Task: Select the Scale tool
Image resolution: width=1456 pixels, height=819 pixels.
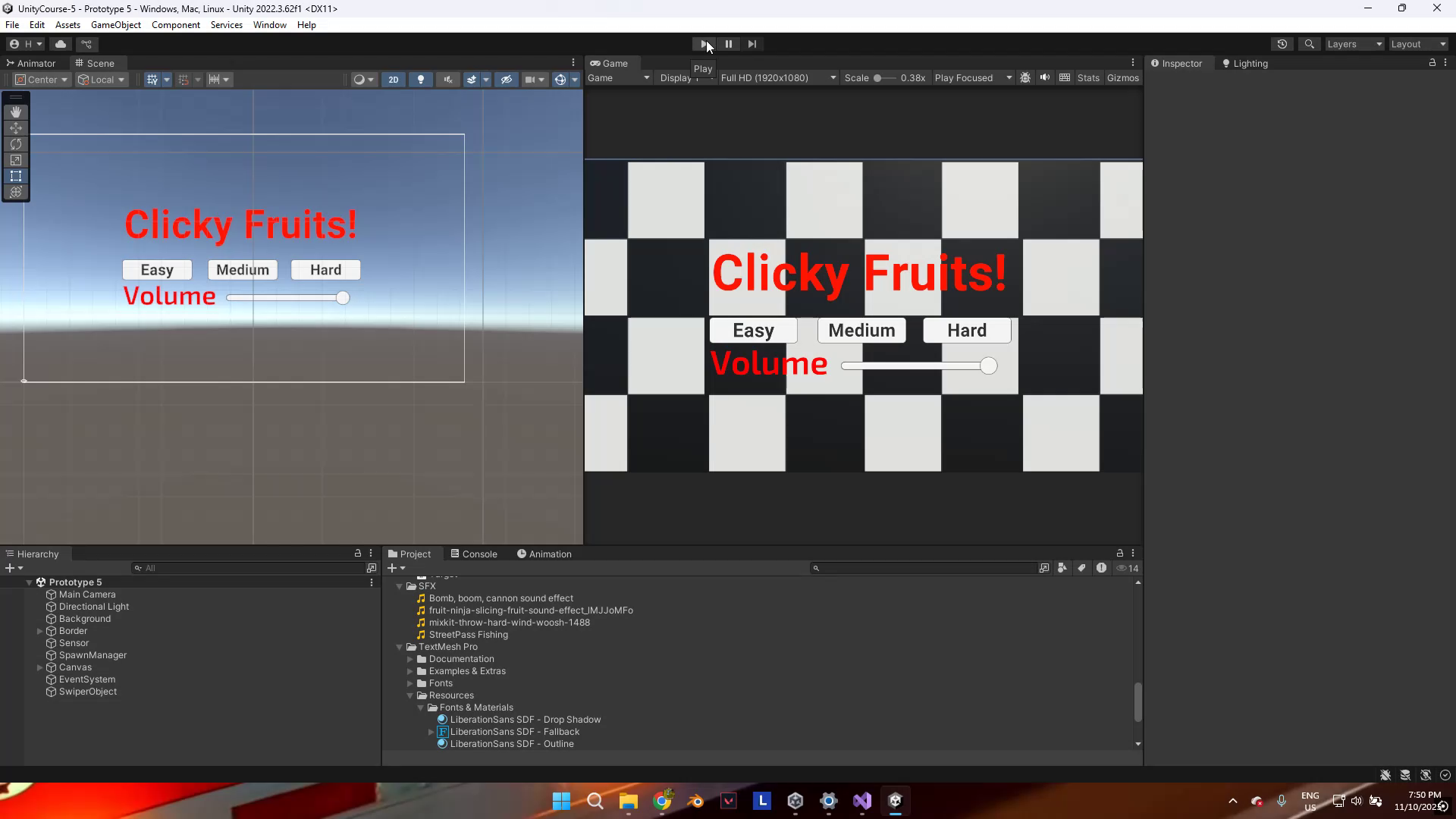Action: click(16, 160)
